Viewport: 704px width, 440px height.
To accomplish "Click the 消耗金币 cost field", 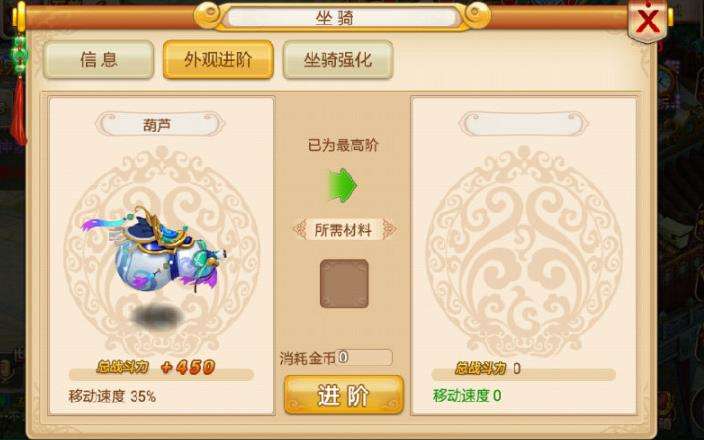I will tap(364, 357).
